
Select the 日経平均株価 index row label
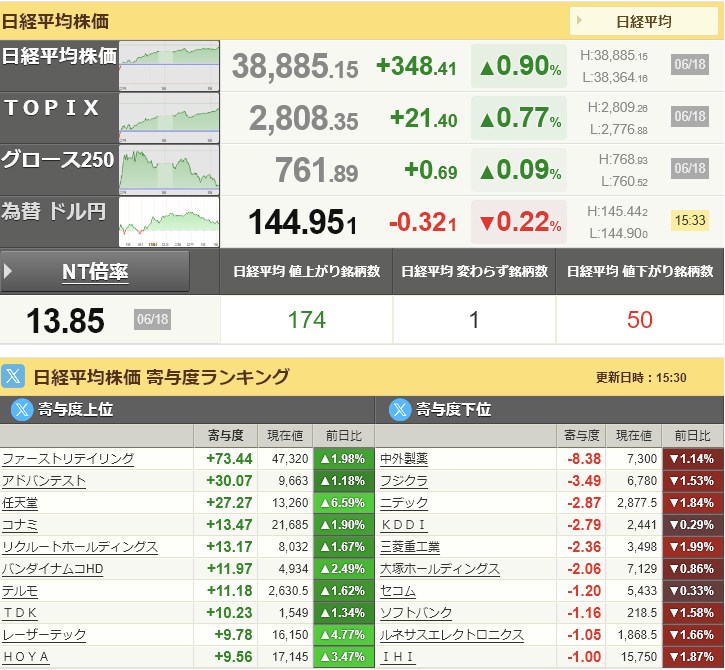(59, 56)
